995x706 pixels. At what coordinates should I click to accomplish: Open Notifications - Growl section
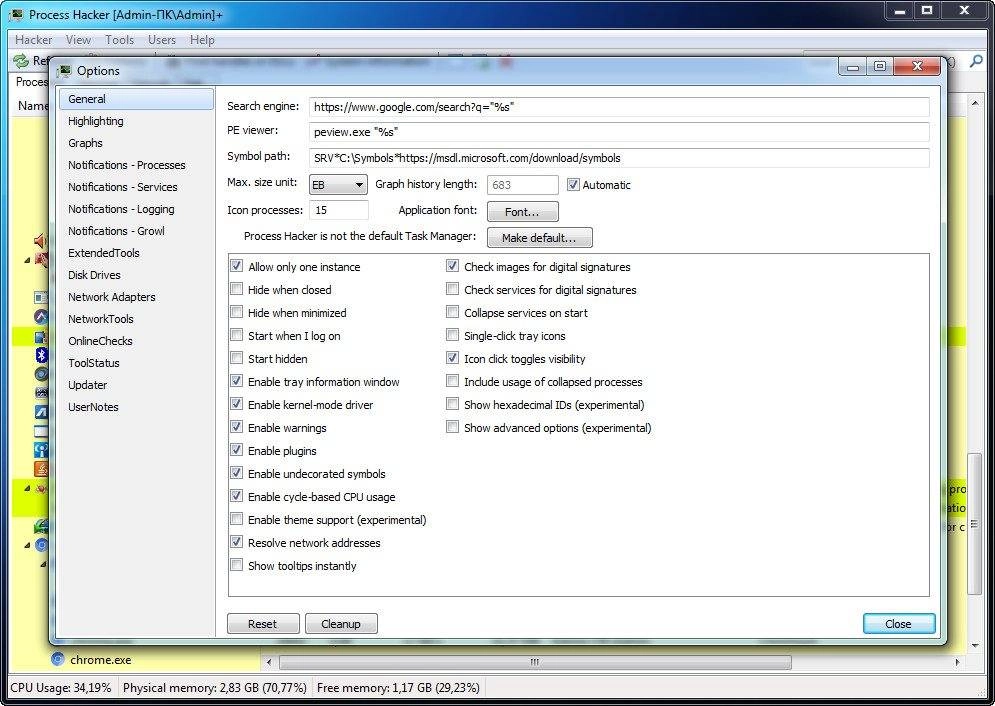(116, 231)
